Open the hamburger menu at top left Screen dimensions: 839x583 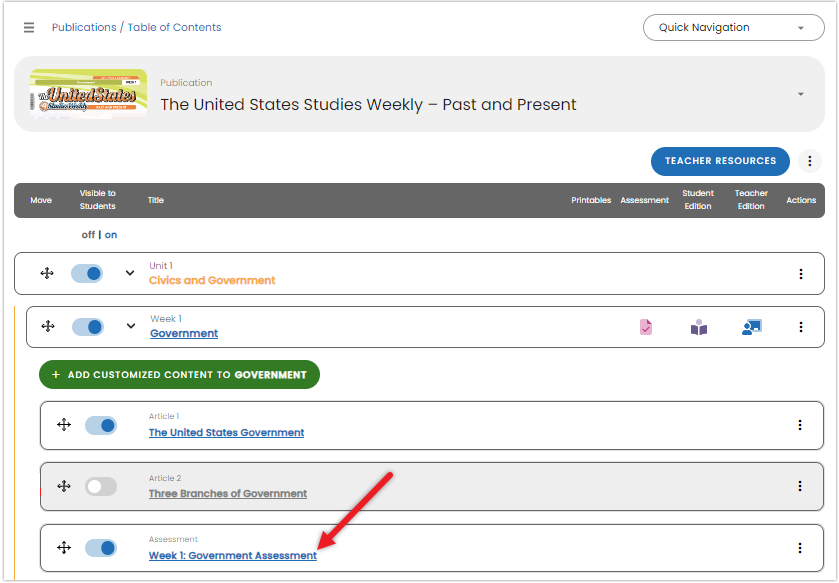click(x=28, y=27)
